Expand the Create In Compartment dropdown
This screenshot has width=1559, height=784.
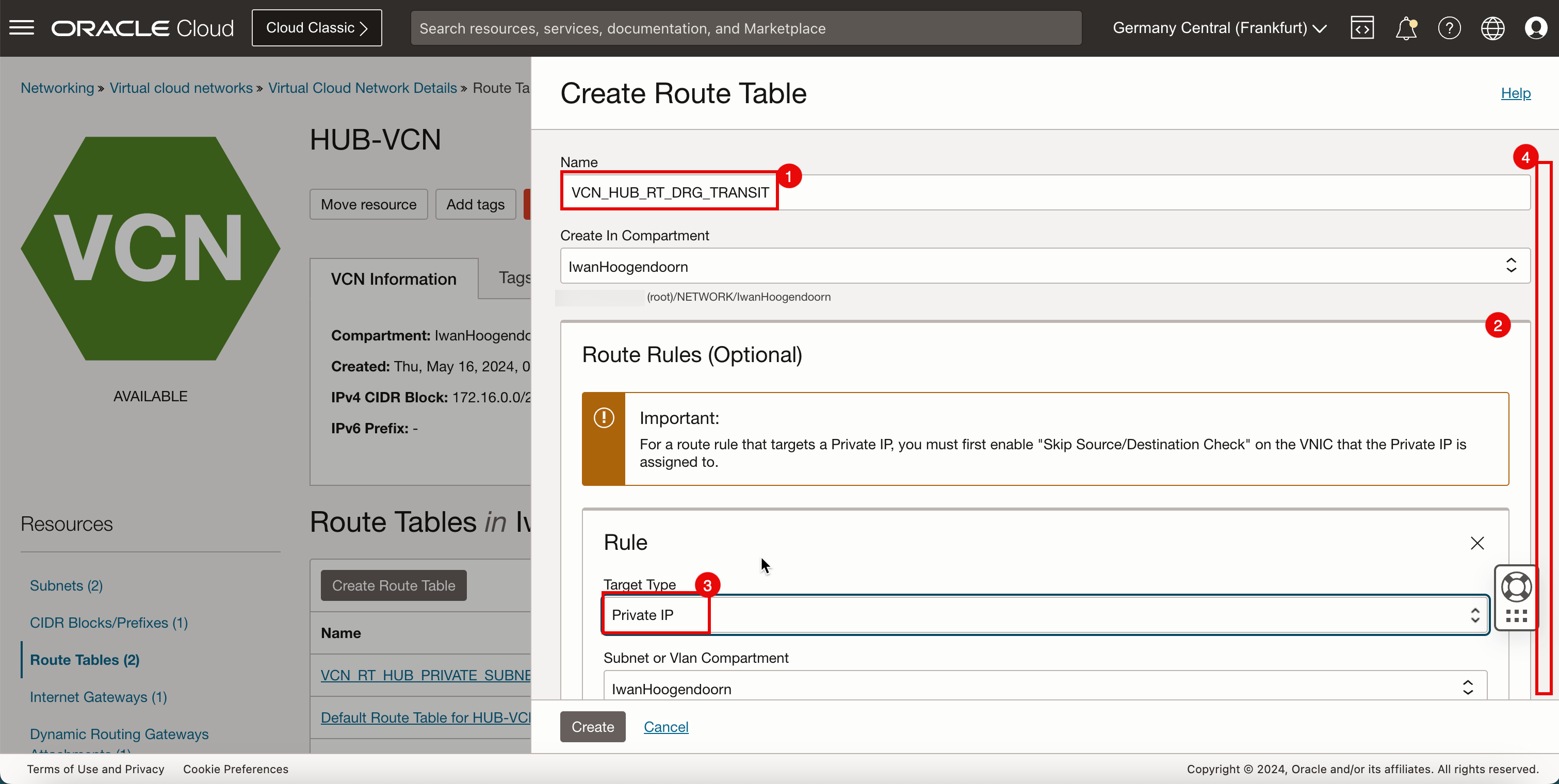pyautogui.click(x=1043, y=266)
